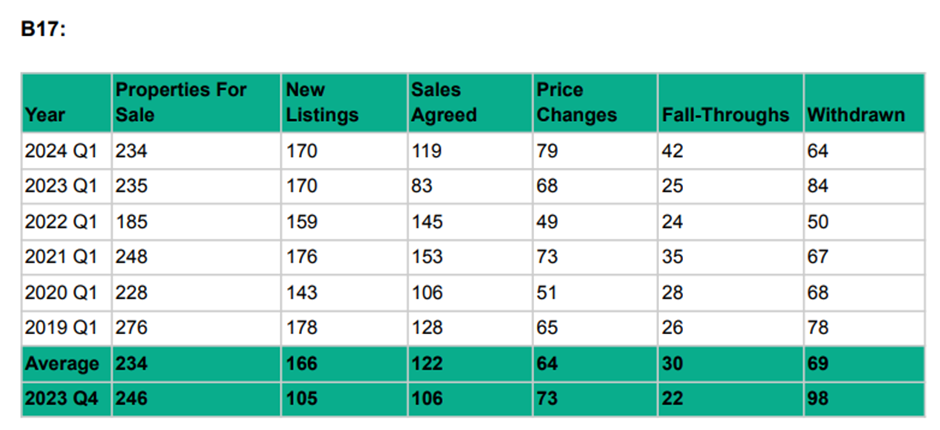
Task: Click the Properties For Sale value 276
Action: [131, 327]
